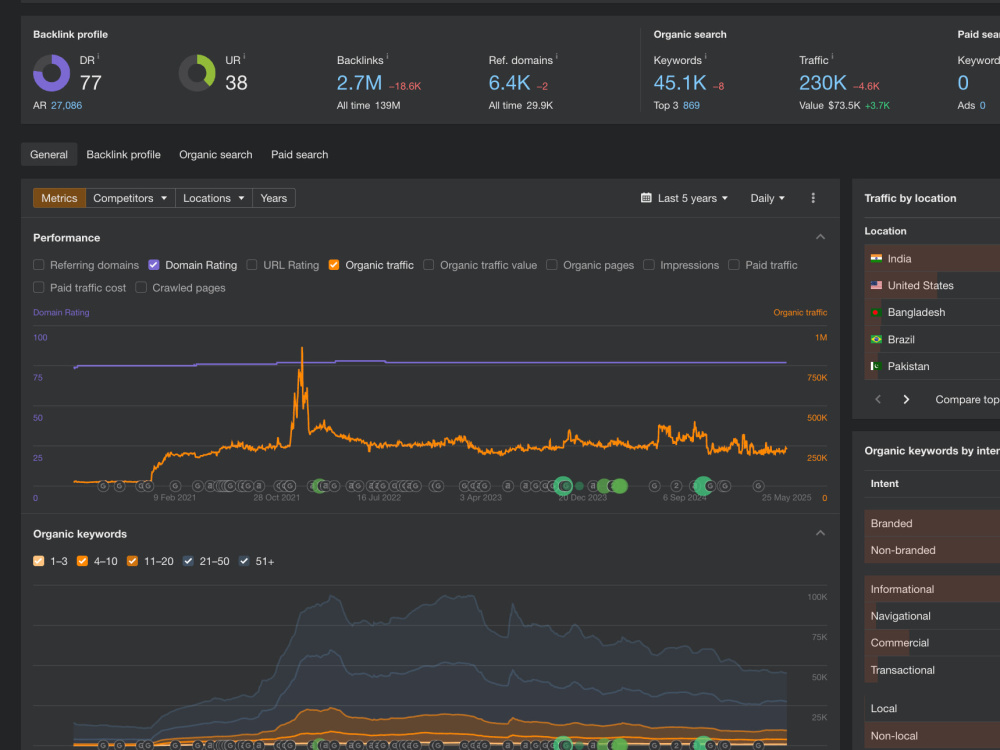The image size is (1000, 750).
Task: Click the Bangladesh flag icon
Action: click(x=876, y=312)
